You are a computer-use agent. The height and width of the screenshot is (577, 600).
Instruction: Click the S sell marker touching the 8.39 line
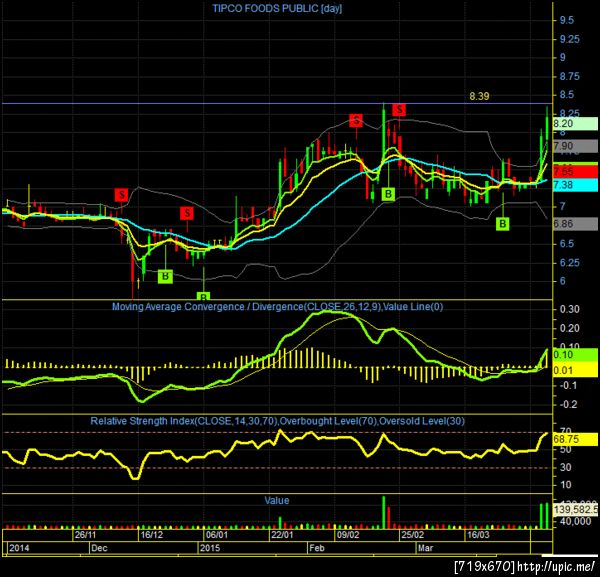399,110
